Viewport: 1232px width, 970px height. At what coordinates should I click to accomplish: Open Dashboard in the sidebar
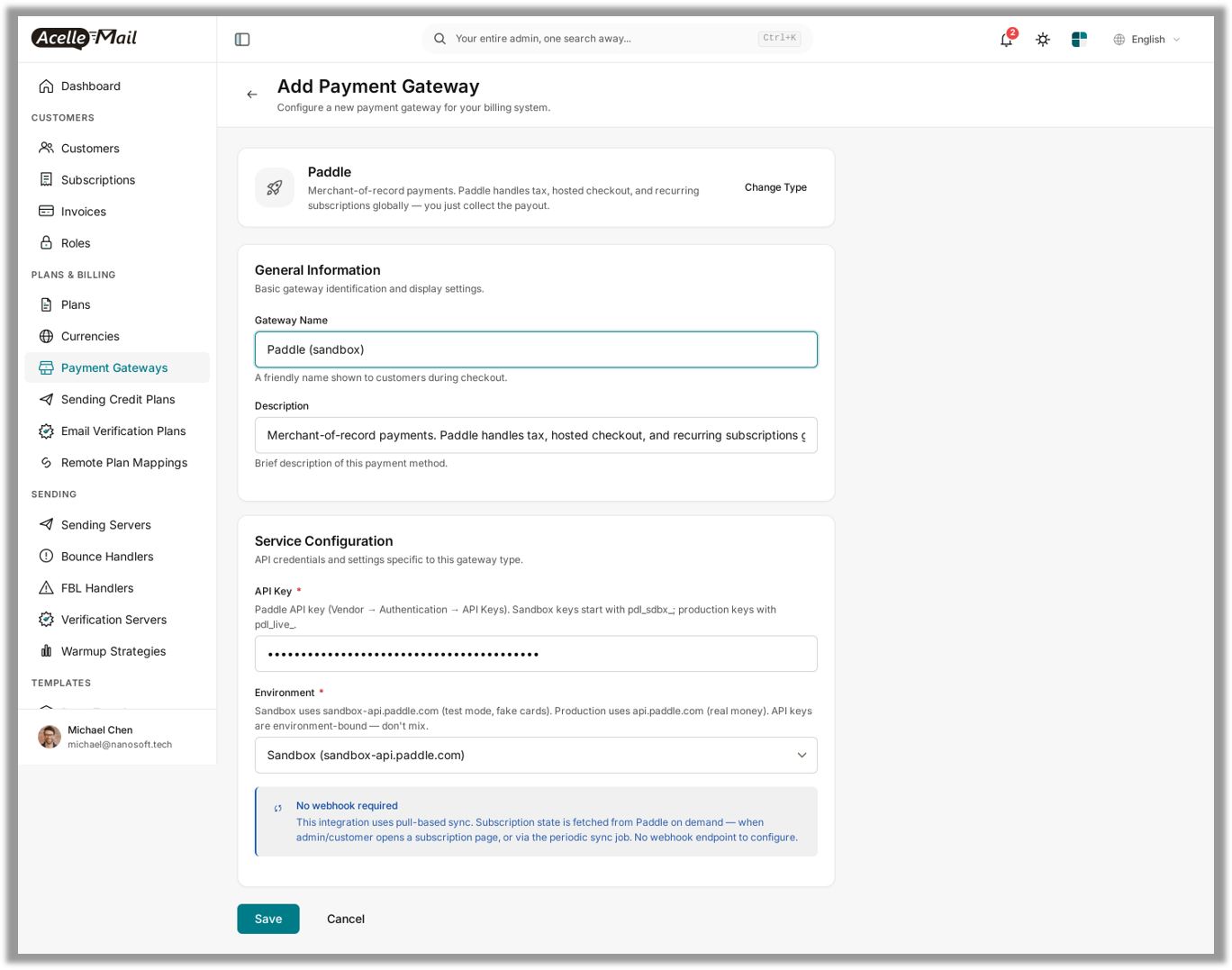[117, 86]
